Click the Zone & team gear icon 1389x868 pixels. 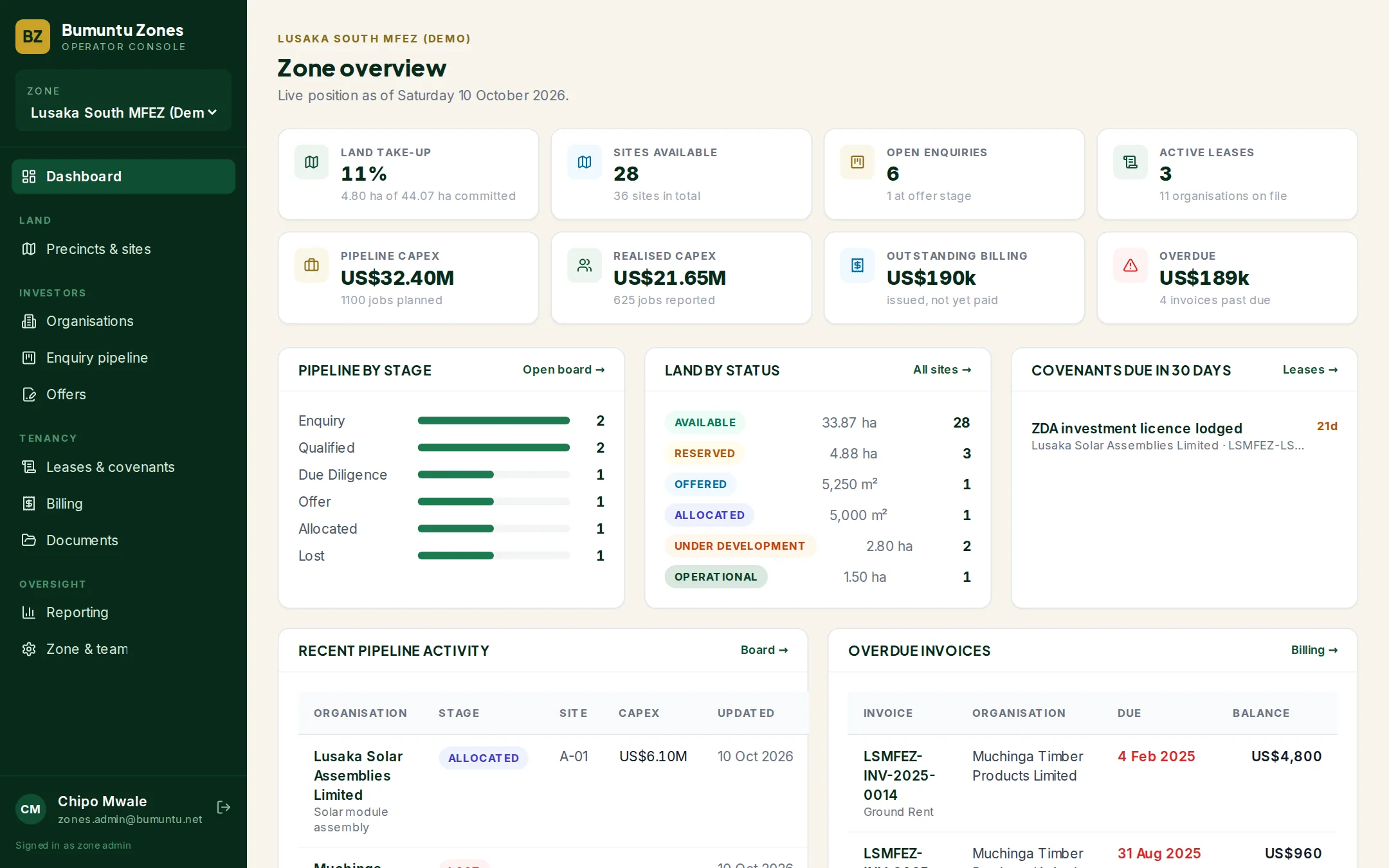point(29,649)
